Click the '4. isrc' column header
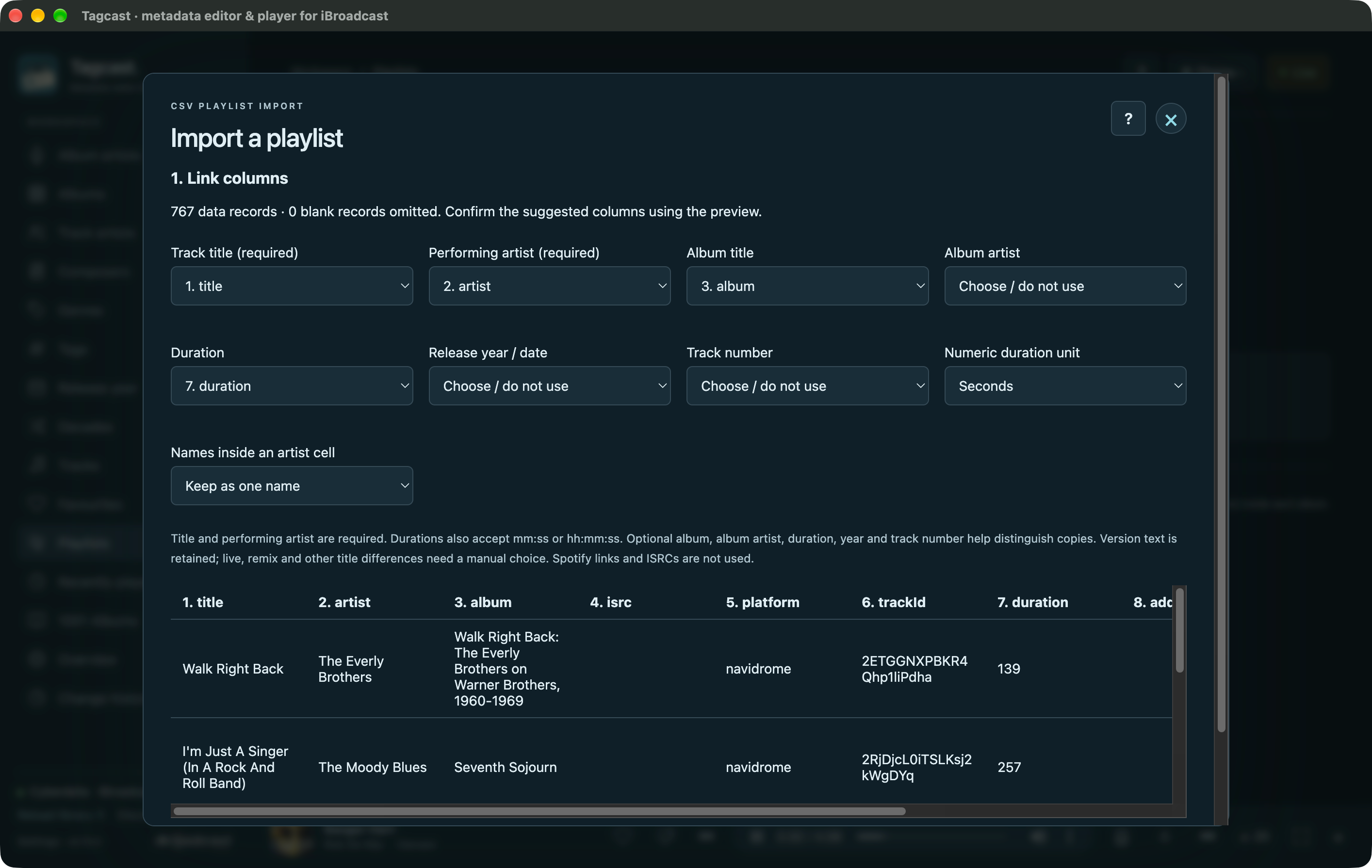The height and width of the screenshot is (868, 1372). (x=610, y=602)
